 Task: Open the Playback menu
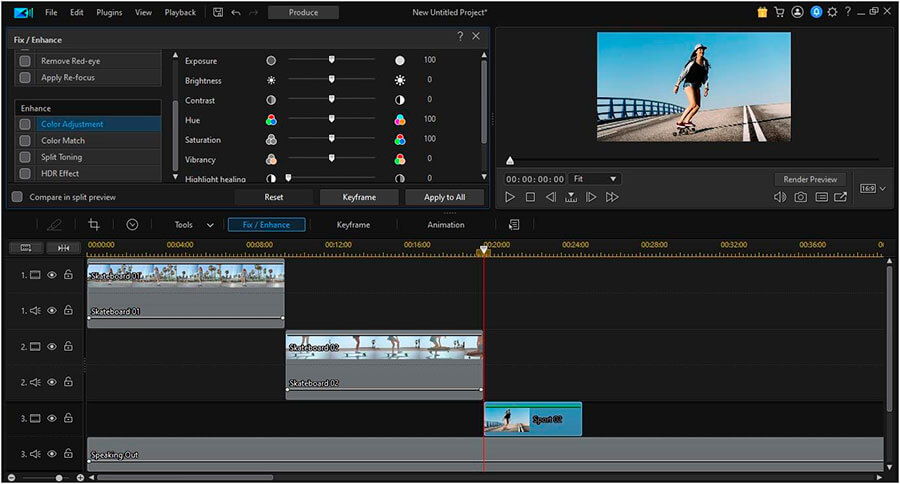coord(180,12)
